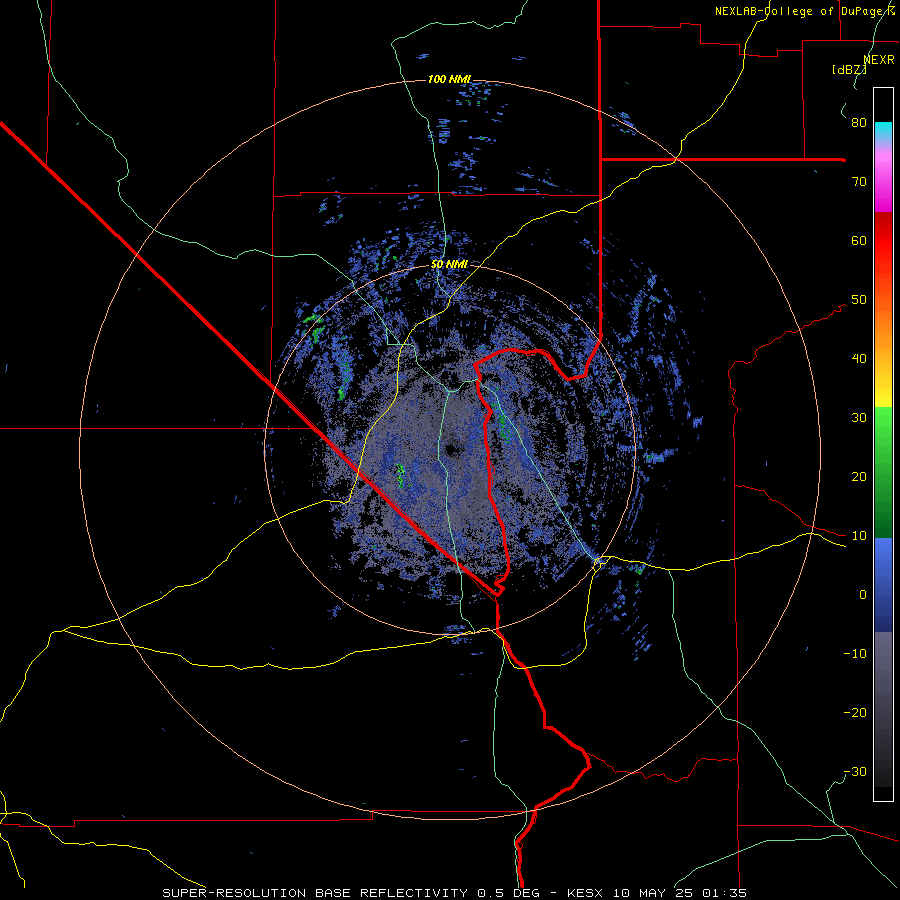Click the 100 NMI range ring label
The image size is (900, 900).
(449, 79)
